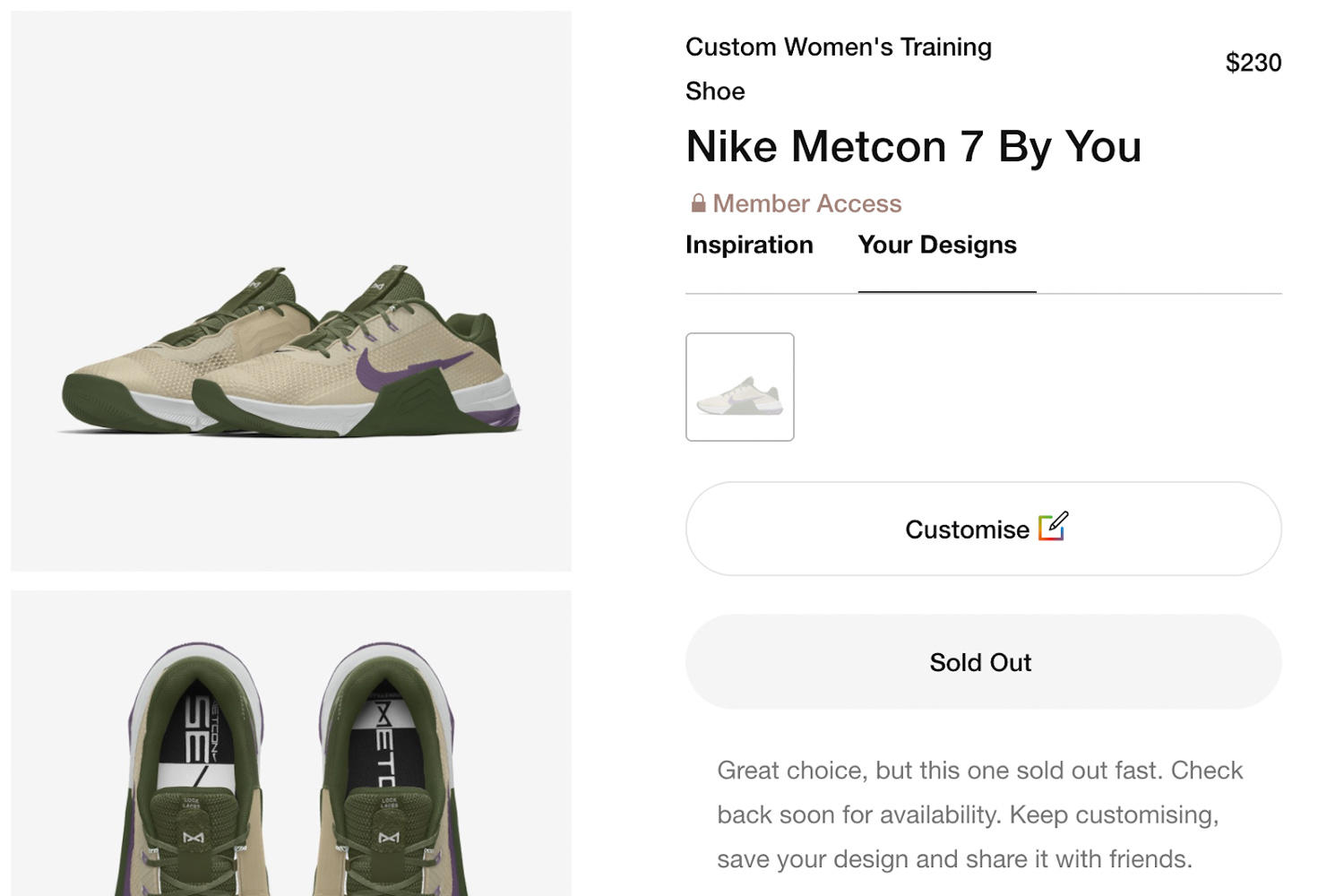Click the active underline beneath Your Designs
Screen dimensions: 1344x896
point(946,290)
